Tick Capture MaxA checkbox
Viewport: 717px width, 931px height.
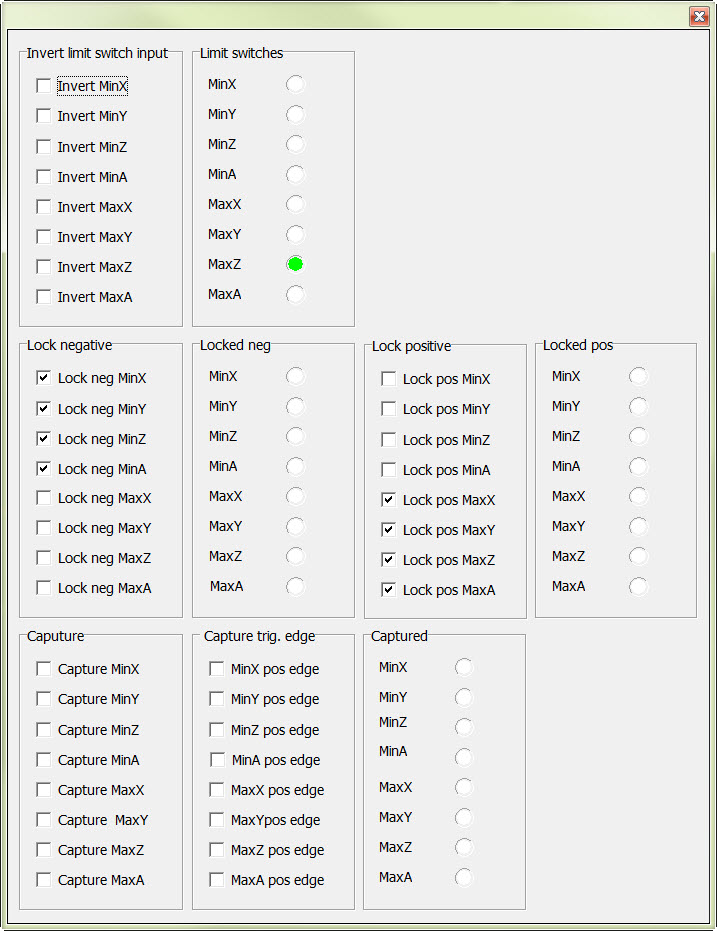[44, 879]
